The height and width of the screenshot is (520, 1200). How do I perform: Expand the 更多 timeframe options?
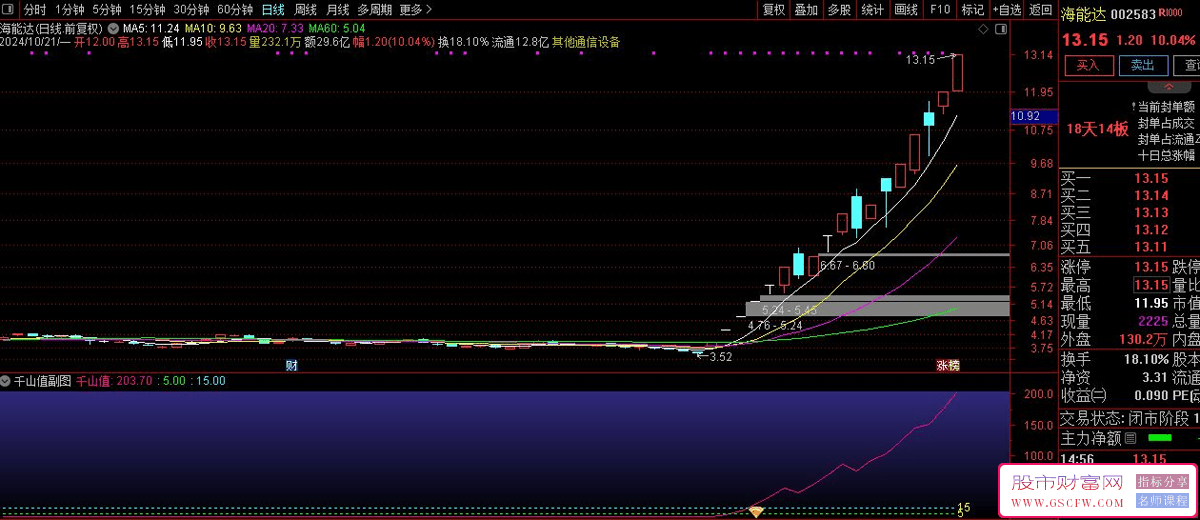coord(415,10)
